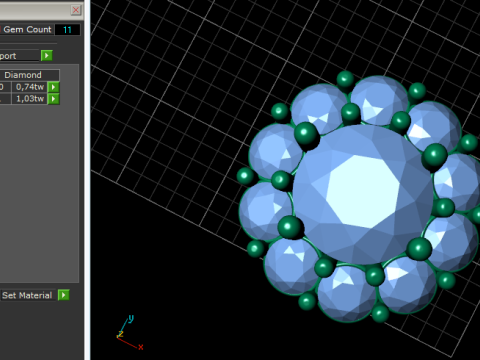
Task: Click the Gem Count value 11
Action: 67,30
